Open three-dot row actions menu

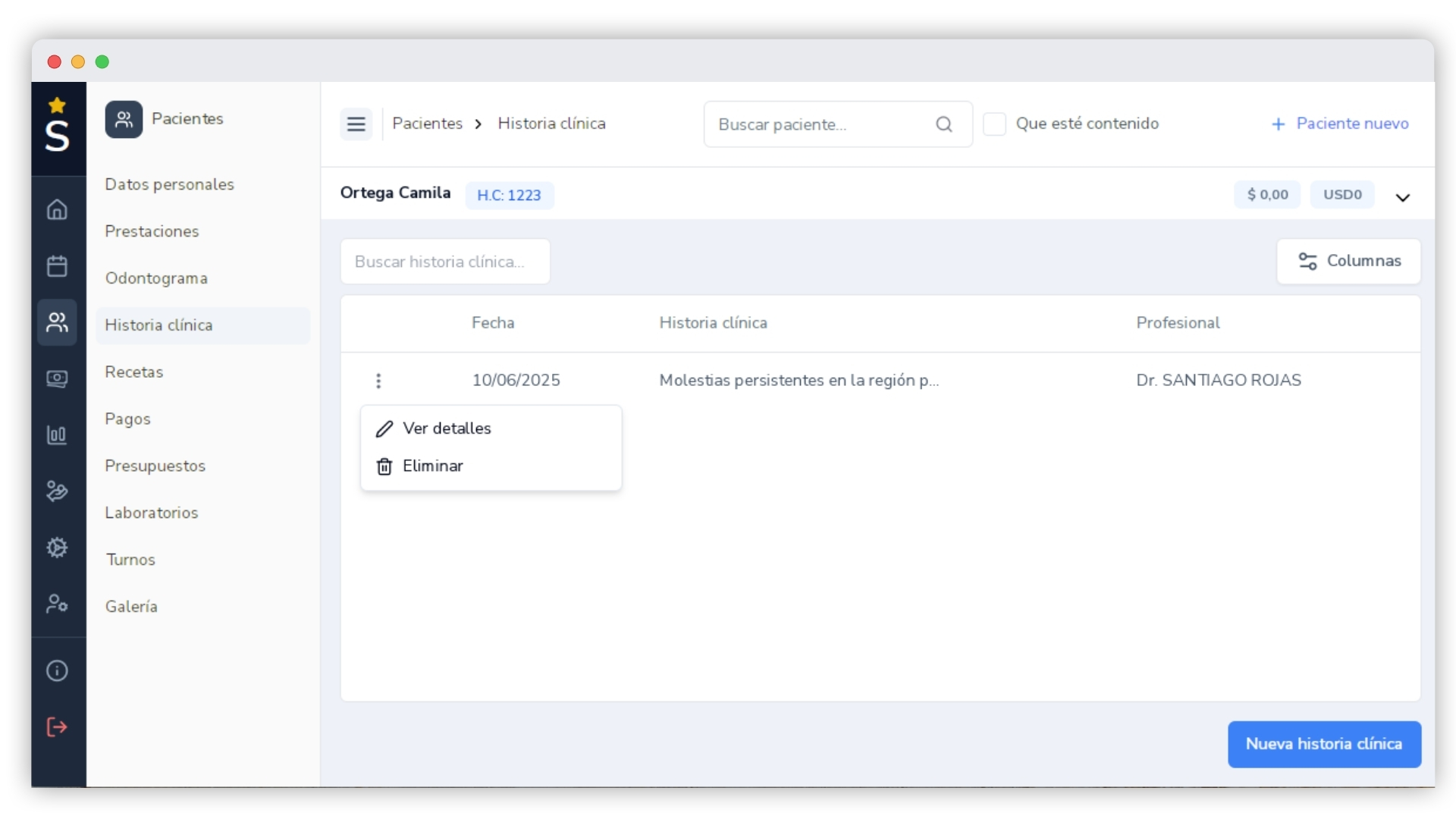[378, 381]
